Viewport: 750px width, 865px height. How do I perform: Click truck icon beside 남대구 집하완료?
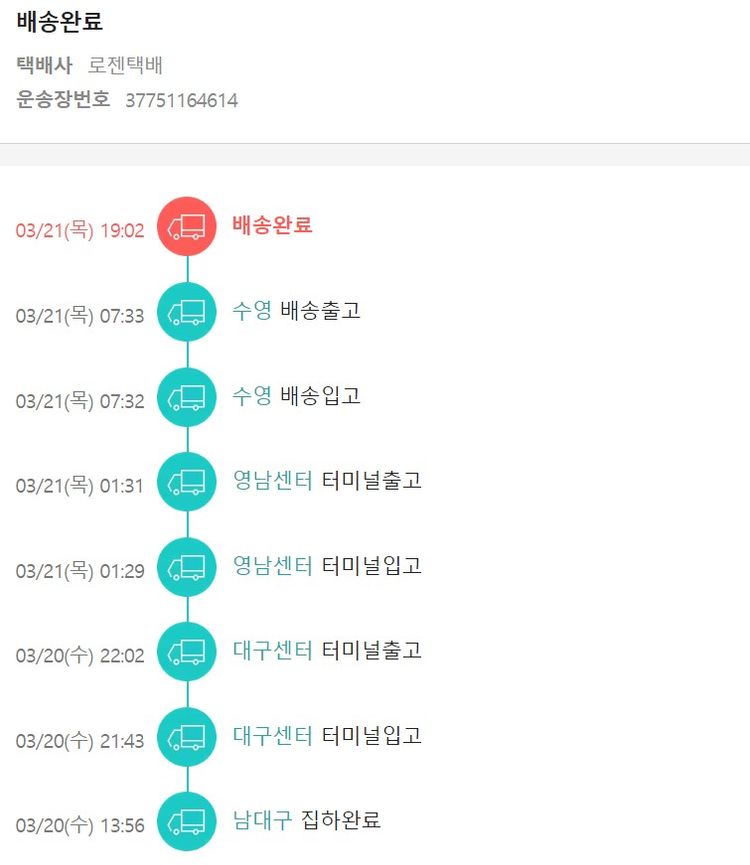point(187,822)
